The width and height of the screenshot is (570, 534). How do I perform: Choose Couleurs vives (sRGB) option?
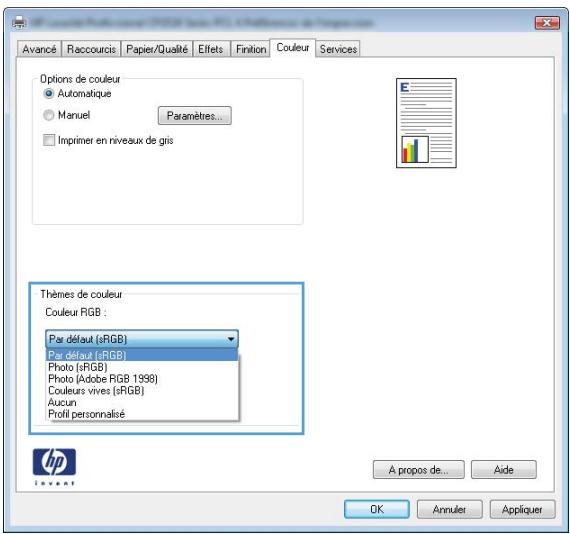click(x=142, y=390)
